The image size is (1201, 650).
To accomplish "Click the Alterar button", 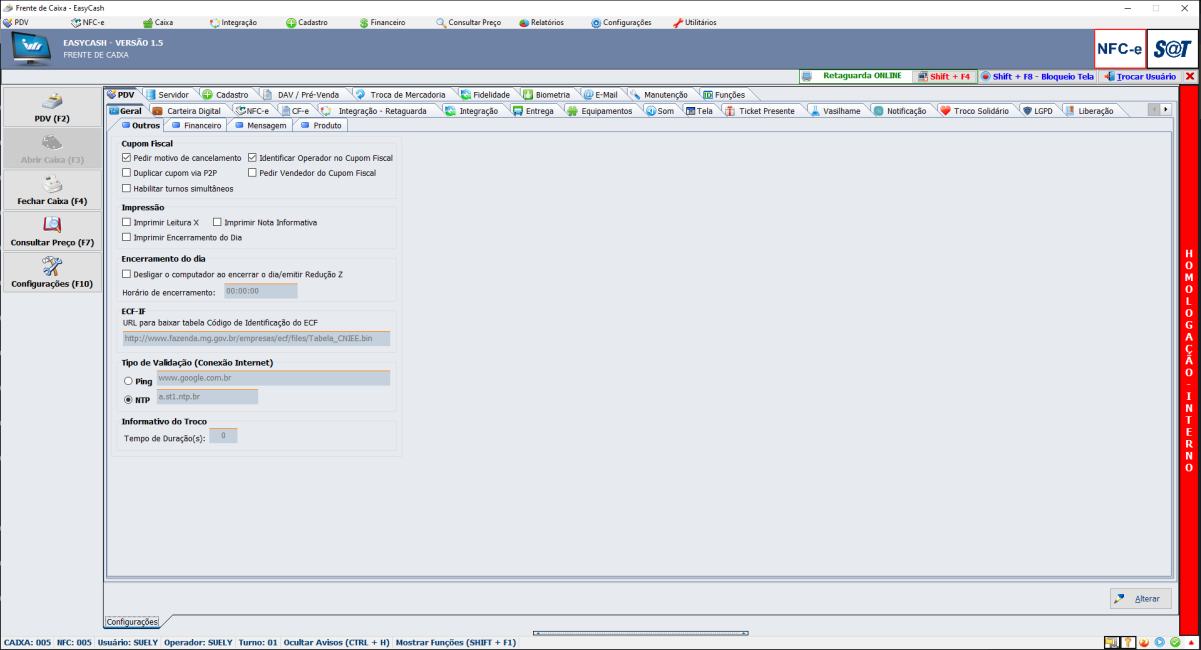I will click(x=1140, y=599).
